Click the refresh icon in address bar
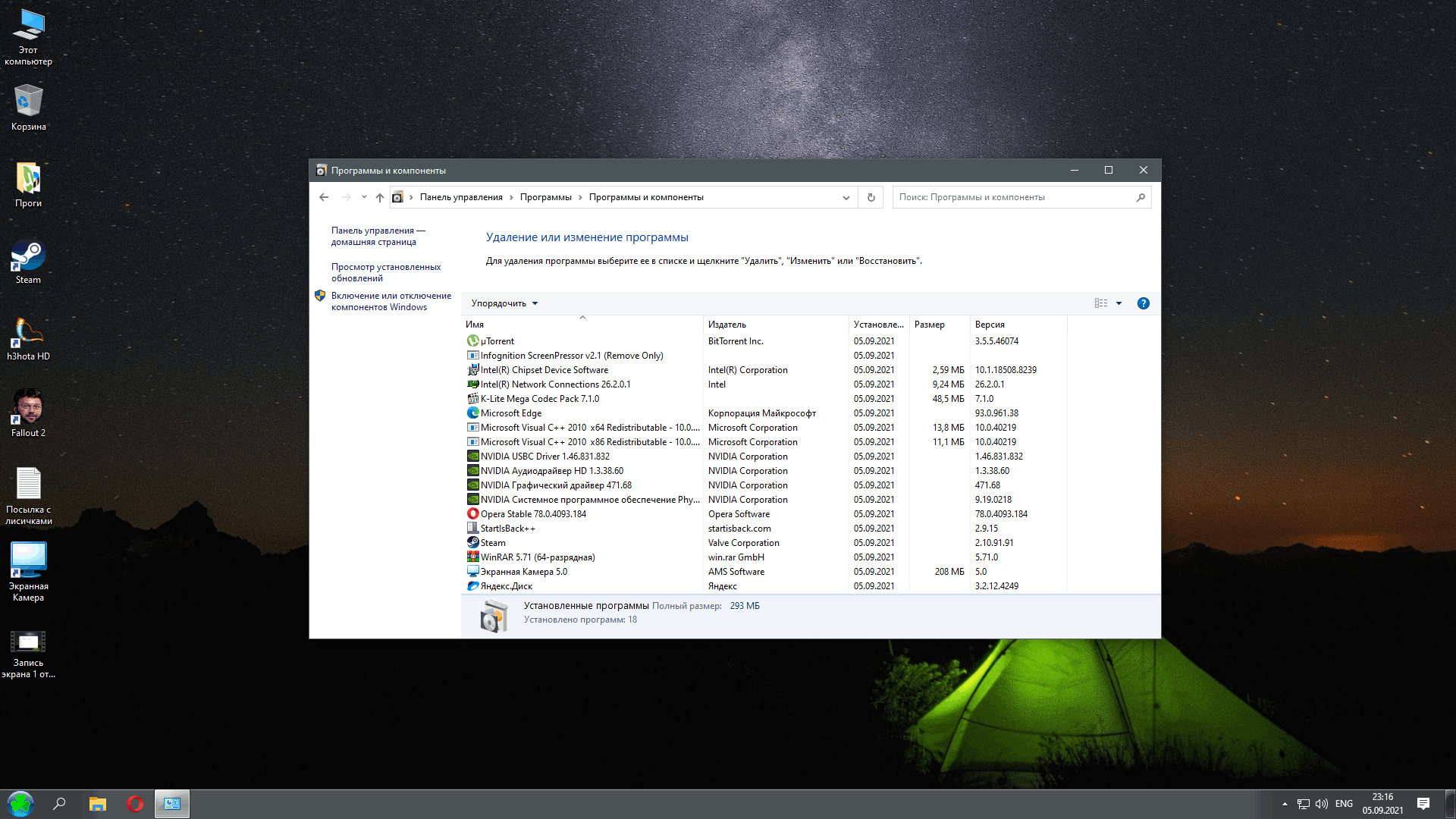 871,197
